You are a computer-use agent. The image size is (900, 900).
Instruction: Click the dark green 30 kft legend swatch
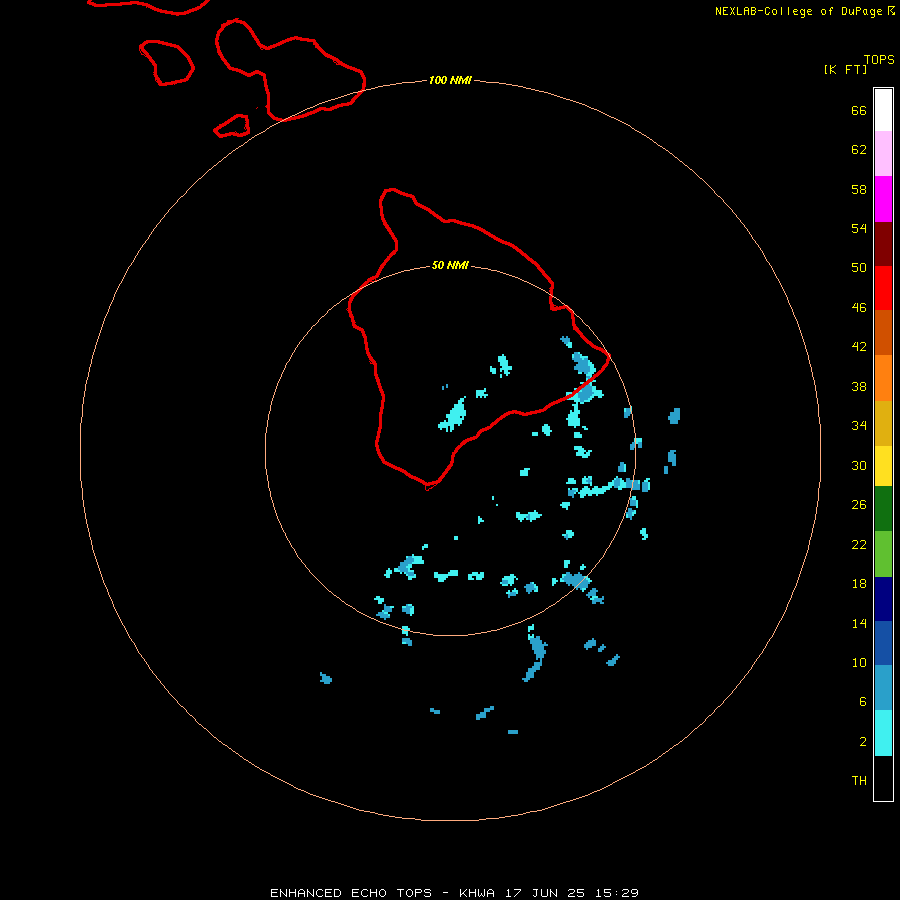tap(883, 509)
